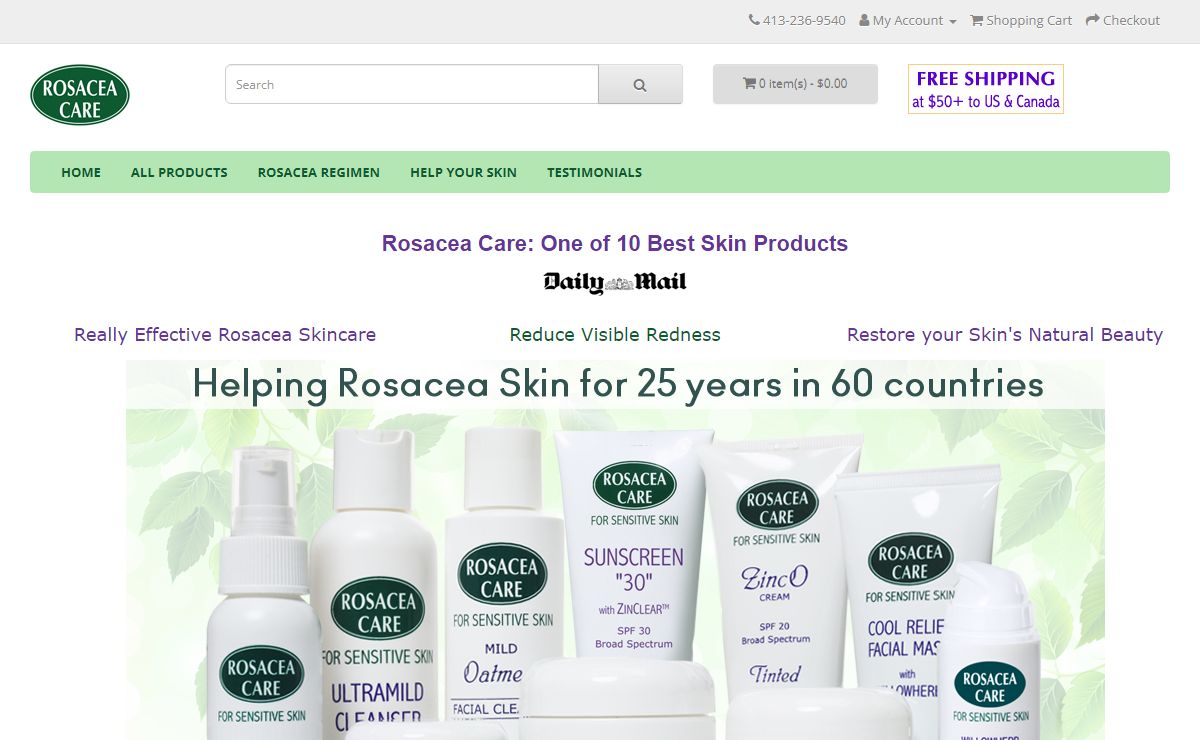The height and width of the screenshot is (740, 1200).
Task: Focus the Search input field
Action: coord(412,84)
